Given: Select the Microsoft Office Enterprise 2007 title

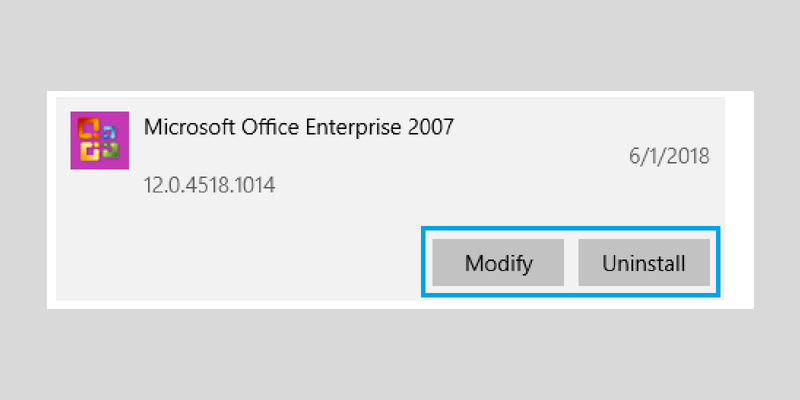Looking at the screenshot, I should tap(298, 127).
